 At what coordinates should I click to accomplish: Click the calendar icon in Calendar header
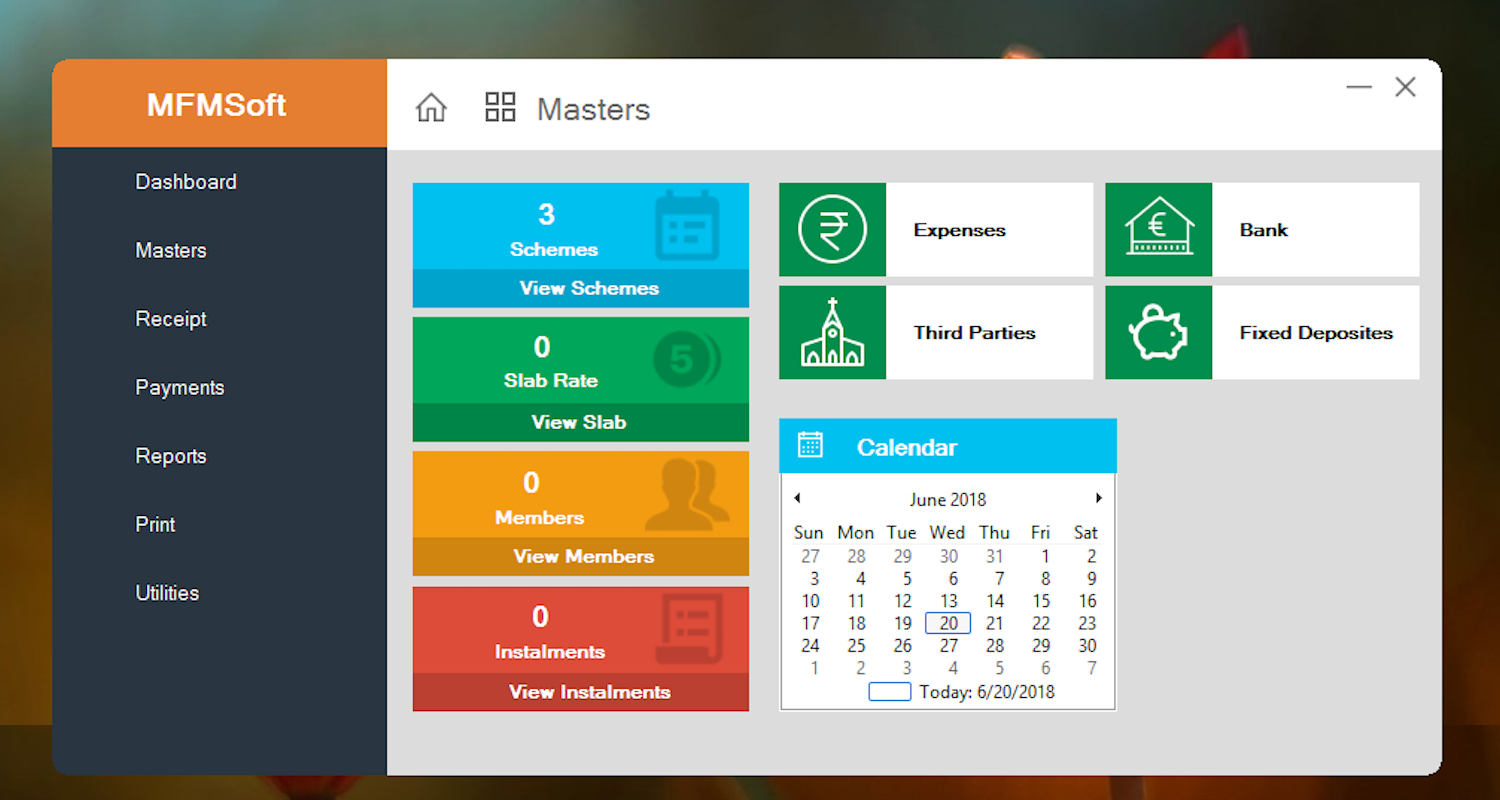(x=810, y=446)
